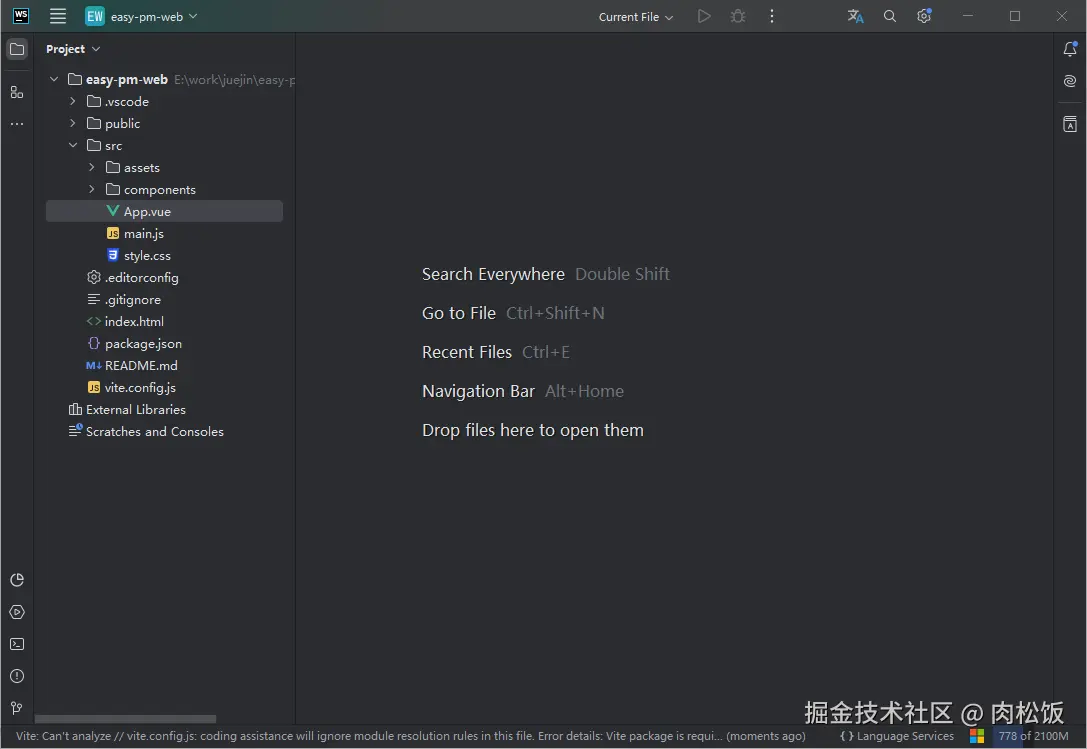Open More Actions vertical dots menu

pyautogui.click(x=772, y=16)
